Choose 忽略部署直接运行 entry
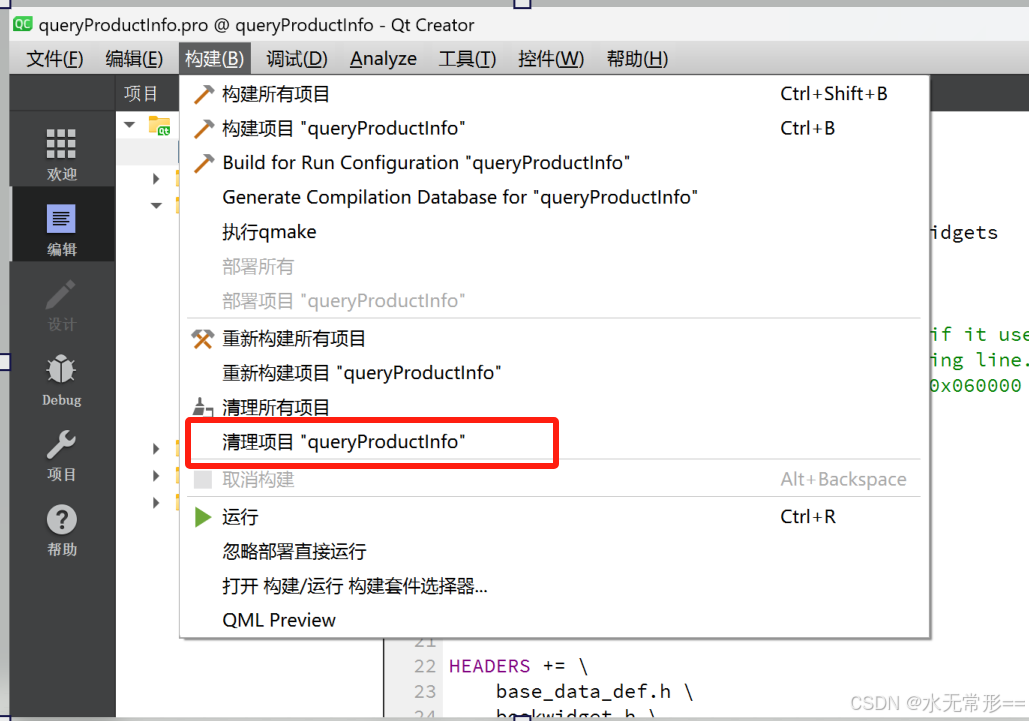Viewport: 1029px width, 721px height. pos(554,552)
